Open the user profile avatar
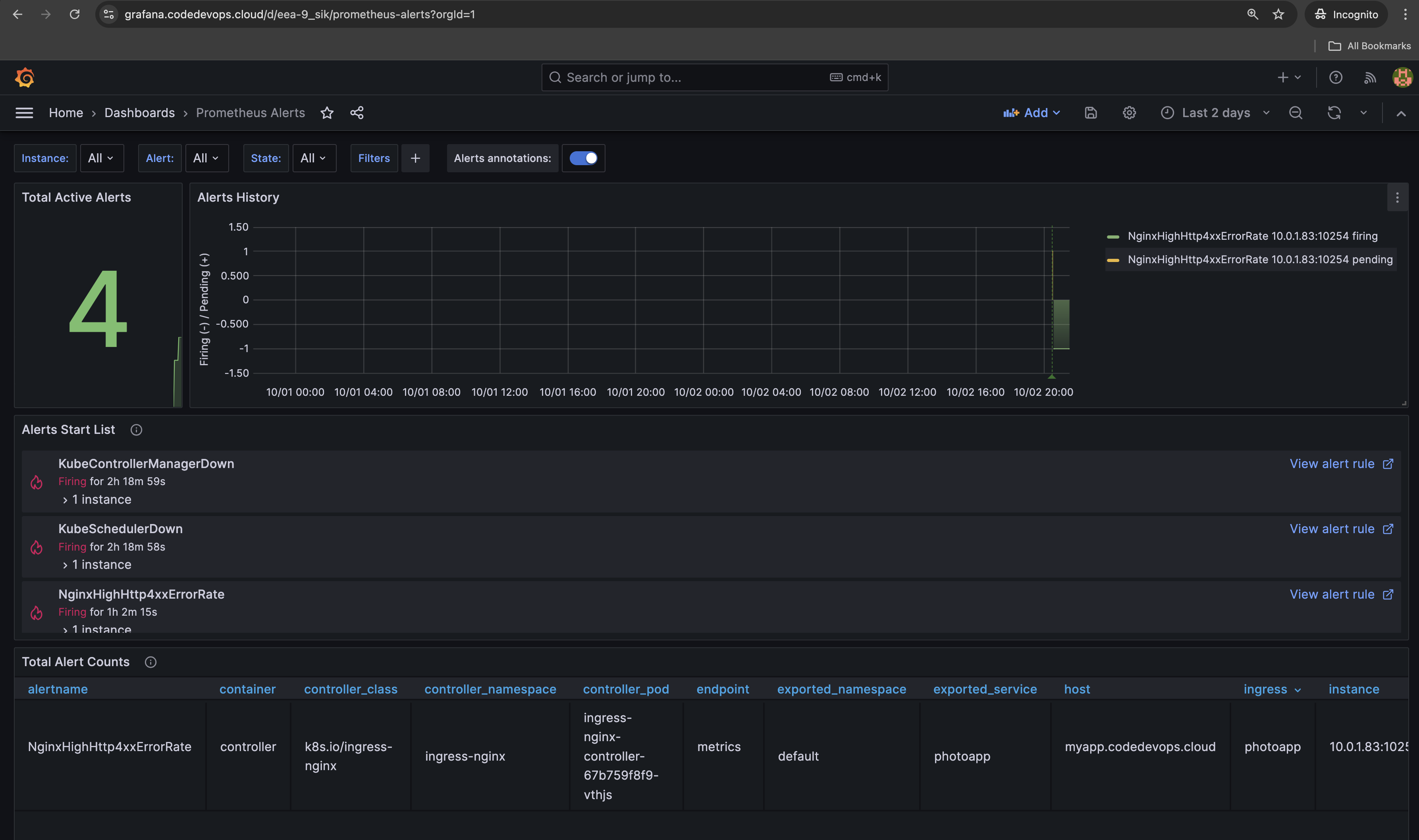The width and height of the screenshot is (1419, 840). click(1402, 77)
